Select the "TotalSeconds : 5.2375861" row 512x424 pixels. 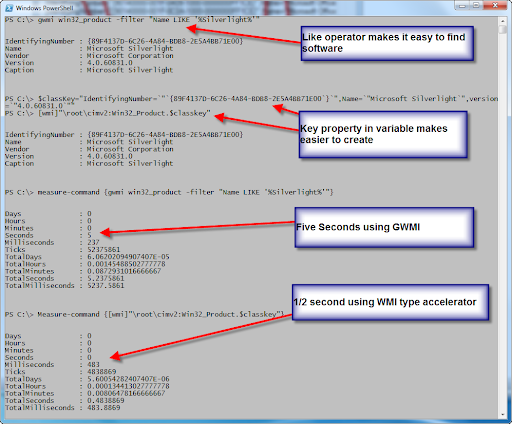pos(64,278)
